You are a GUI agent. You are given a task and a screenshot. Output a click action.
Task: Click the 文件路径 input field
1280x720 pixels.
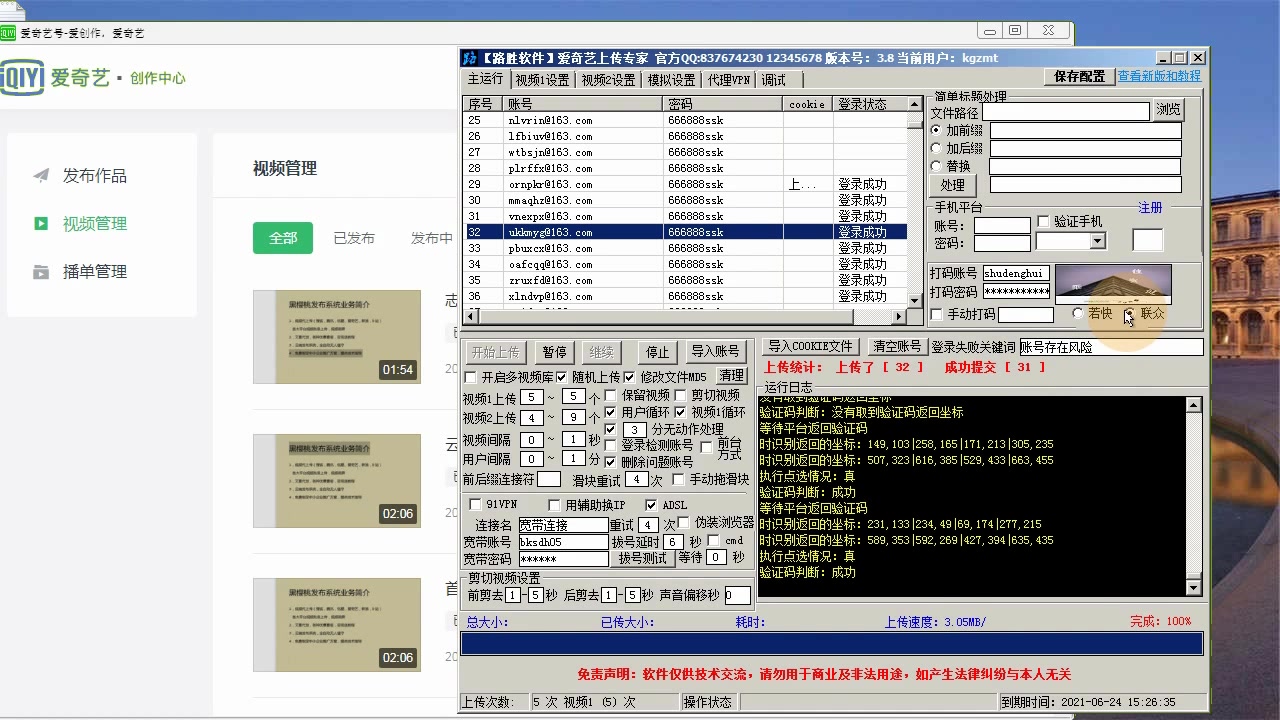[x=1066, y=112]
